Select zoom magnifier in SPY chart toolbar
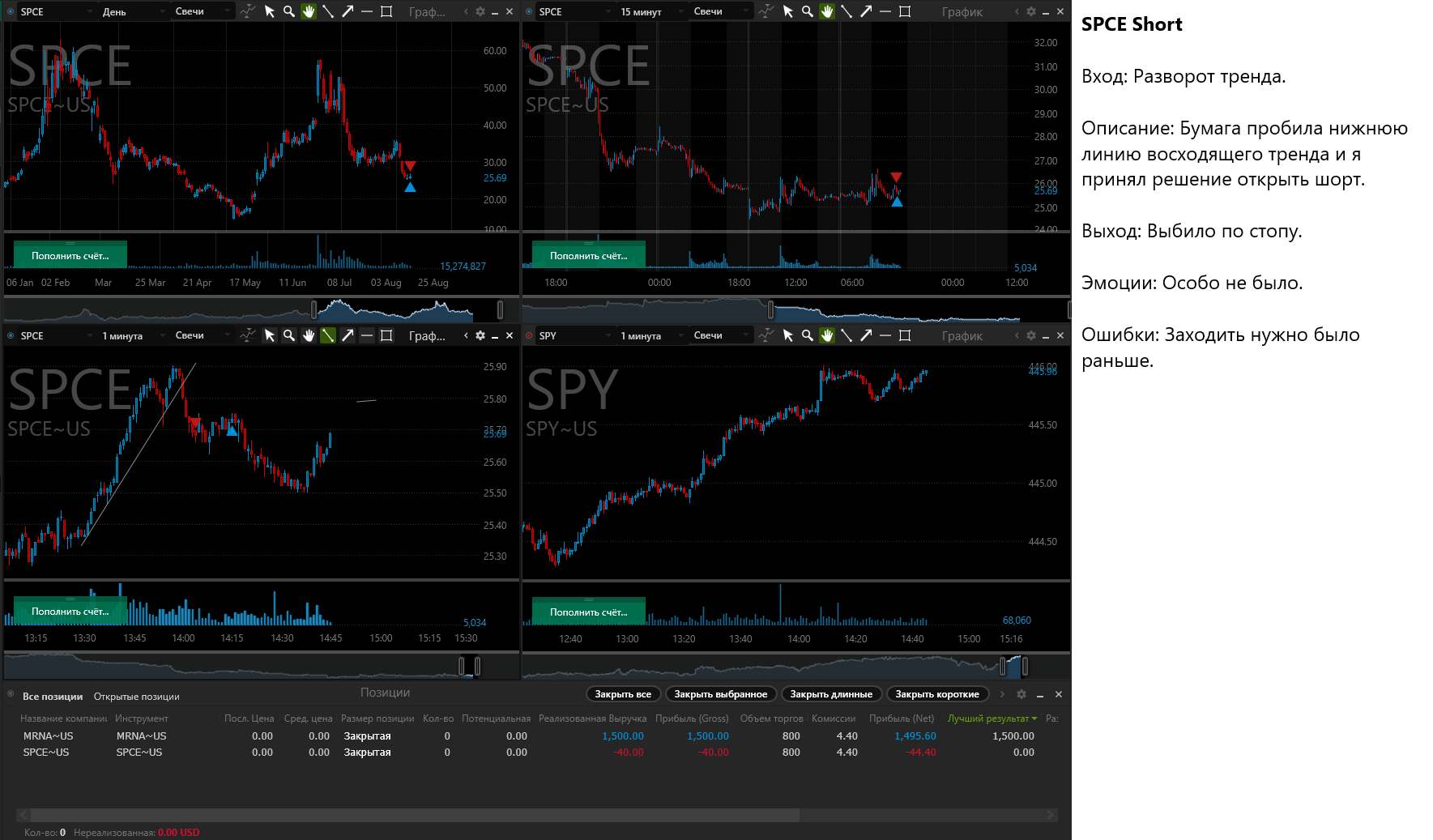1433x840 pixels. (x=808, y=335)
